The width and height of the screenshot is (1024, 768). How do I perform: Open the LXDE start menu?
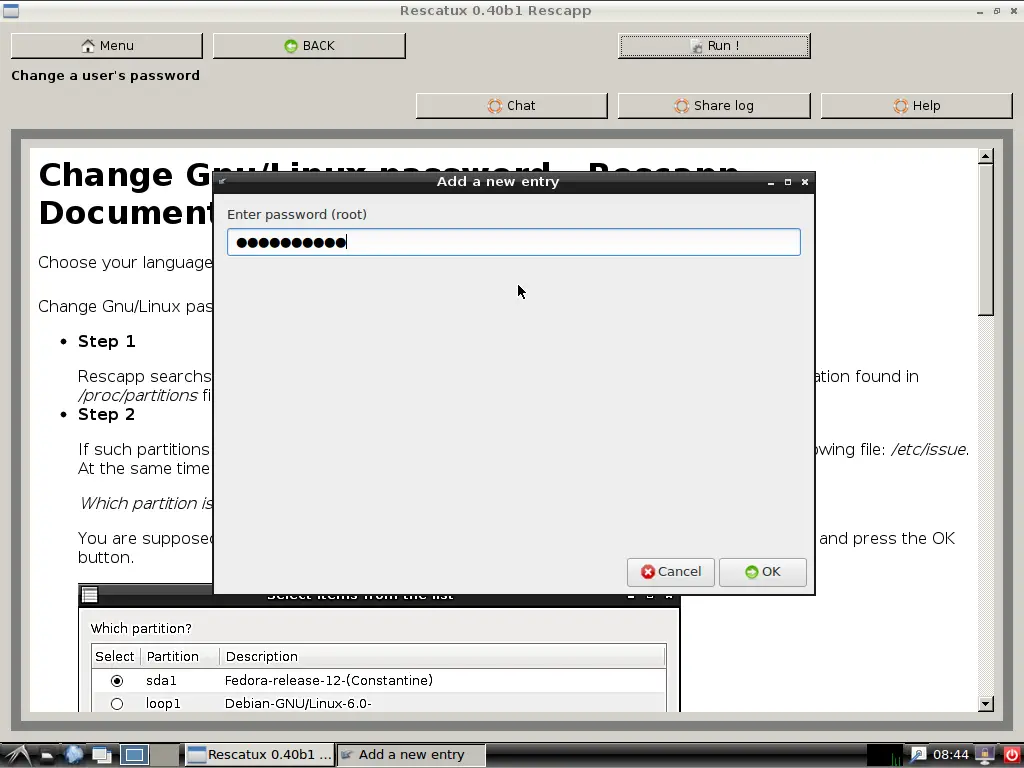(16, 755)
